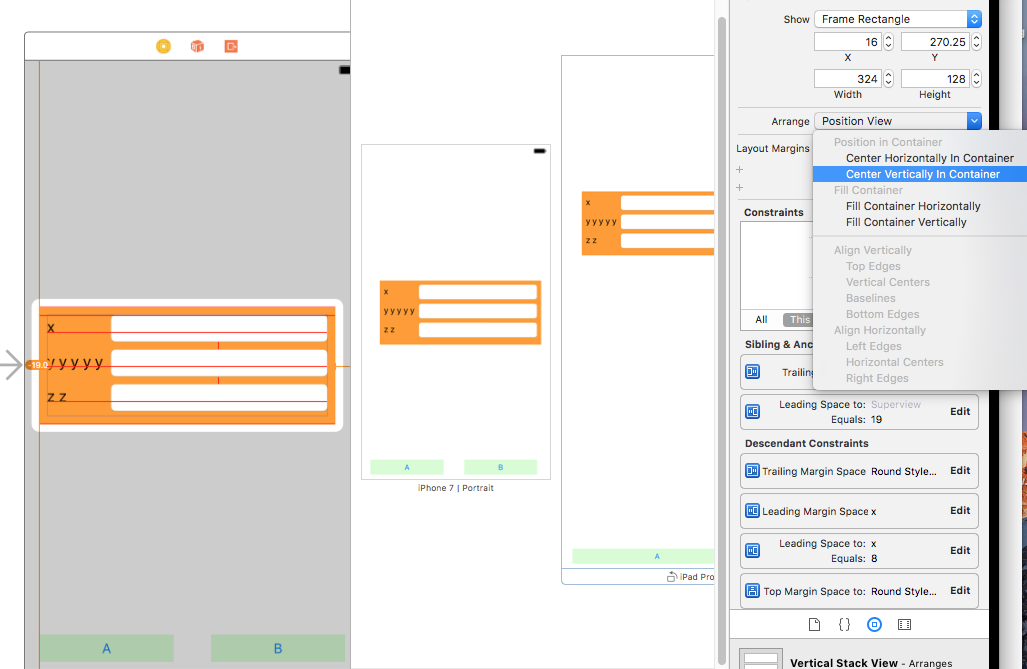Open the Show Frame Rectangle dropdown

tap(897, 19)
